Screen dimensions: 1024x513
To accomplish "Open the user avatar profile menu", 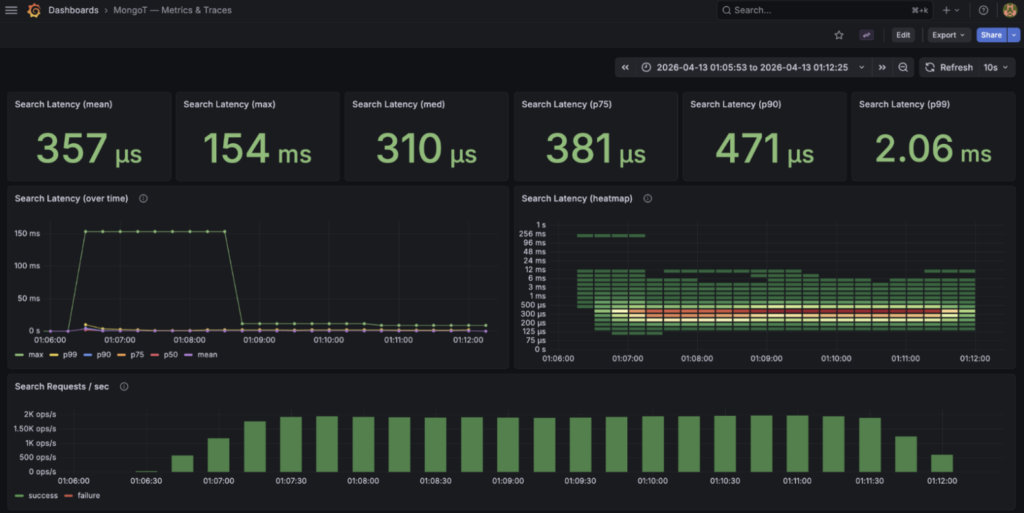I will click(1010, 10).
